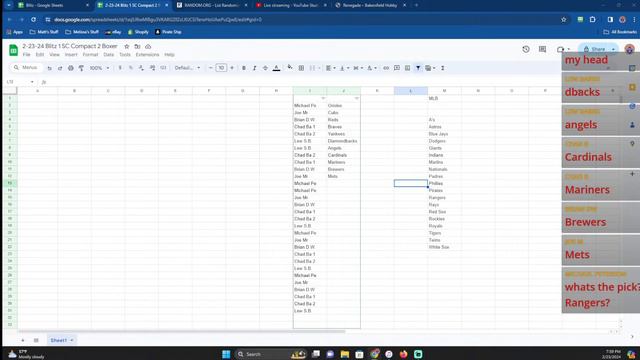Viewport: 640px width, 360px height.
Task: Increase decimal places
Action: tap(152, 68)
